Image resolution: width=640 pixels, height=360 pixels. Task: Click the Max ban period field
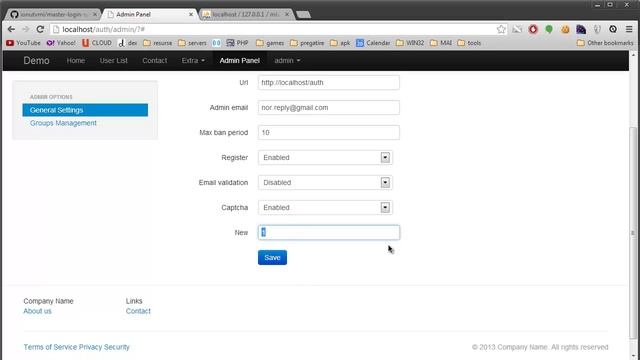[x=329, y=132]
